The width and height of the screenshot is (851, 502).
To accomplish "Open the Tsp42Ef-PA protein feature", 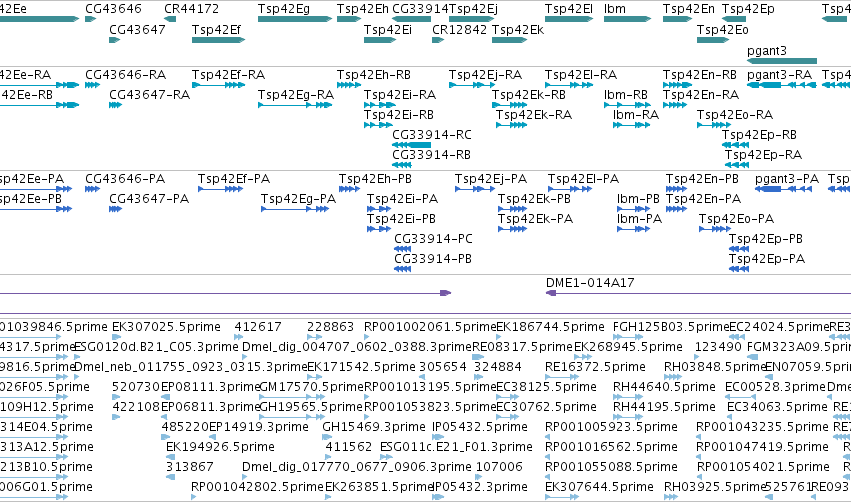I will click(x=220, y=189).
